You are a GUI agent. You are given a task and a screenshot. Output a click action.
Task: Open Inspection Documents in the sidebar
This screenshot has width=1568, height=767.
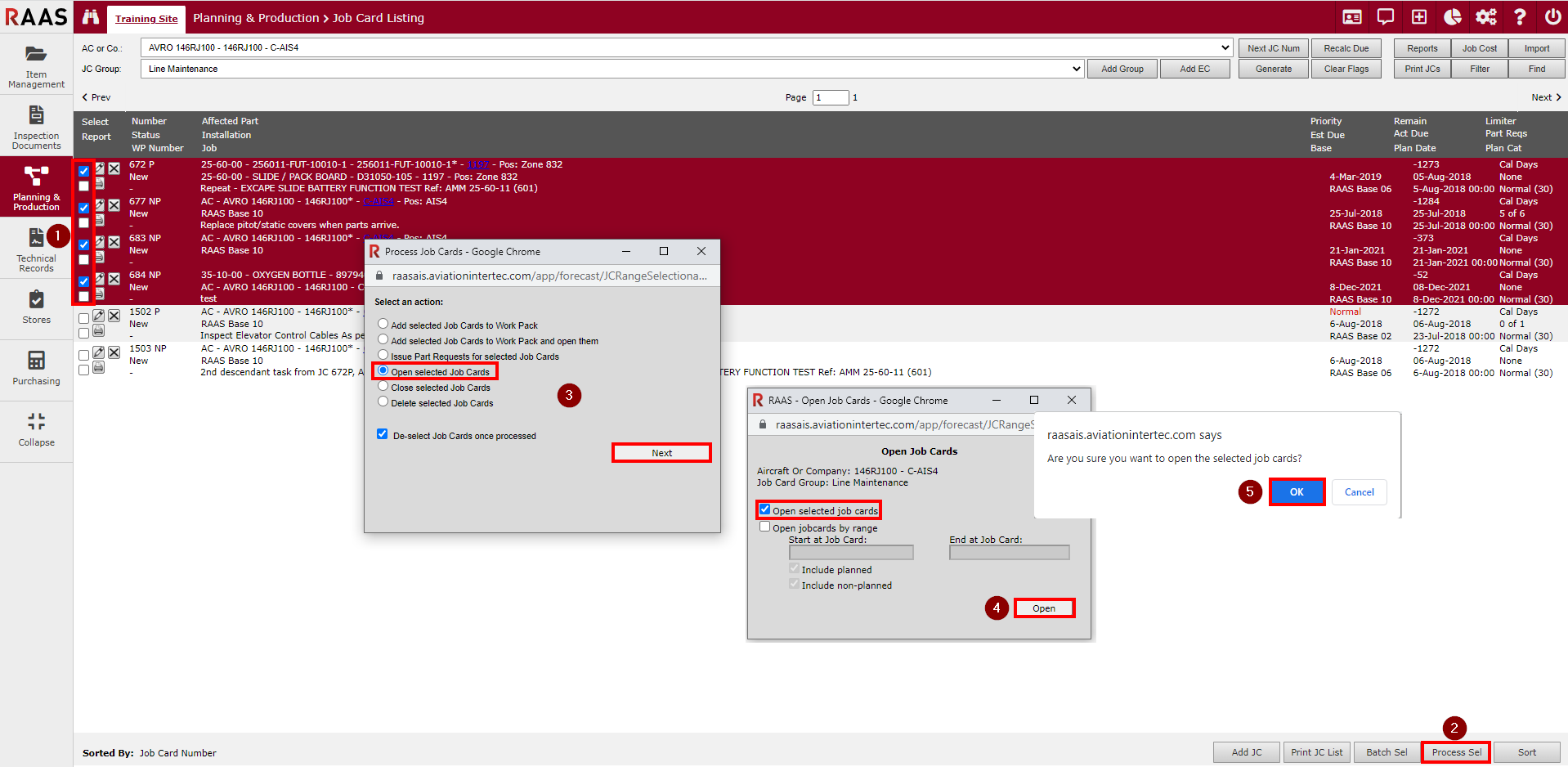[x=36, y=115]
